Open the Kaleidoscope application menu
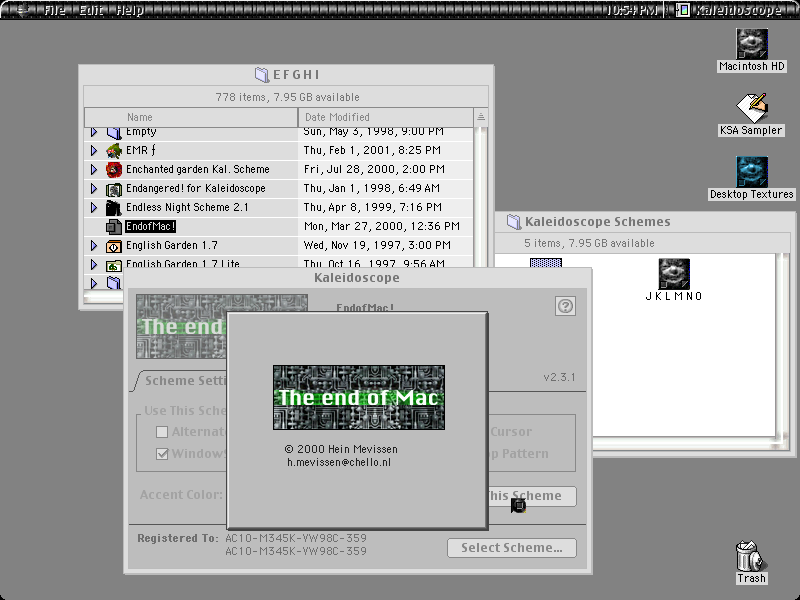Screen dimensions: 800x600 (x=730, y=9)
